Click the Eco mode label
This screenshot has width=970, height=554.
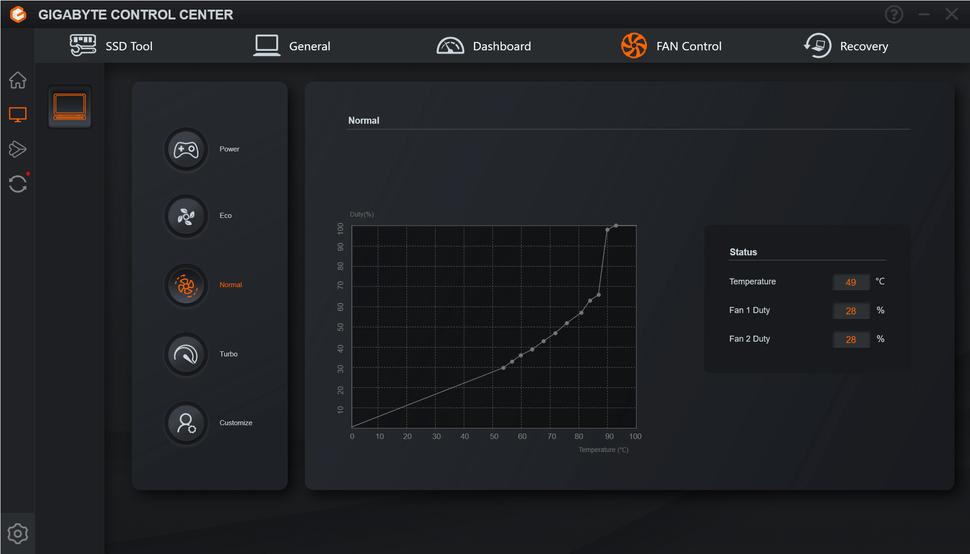click(x=225, y=216)
